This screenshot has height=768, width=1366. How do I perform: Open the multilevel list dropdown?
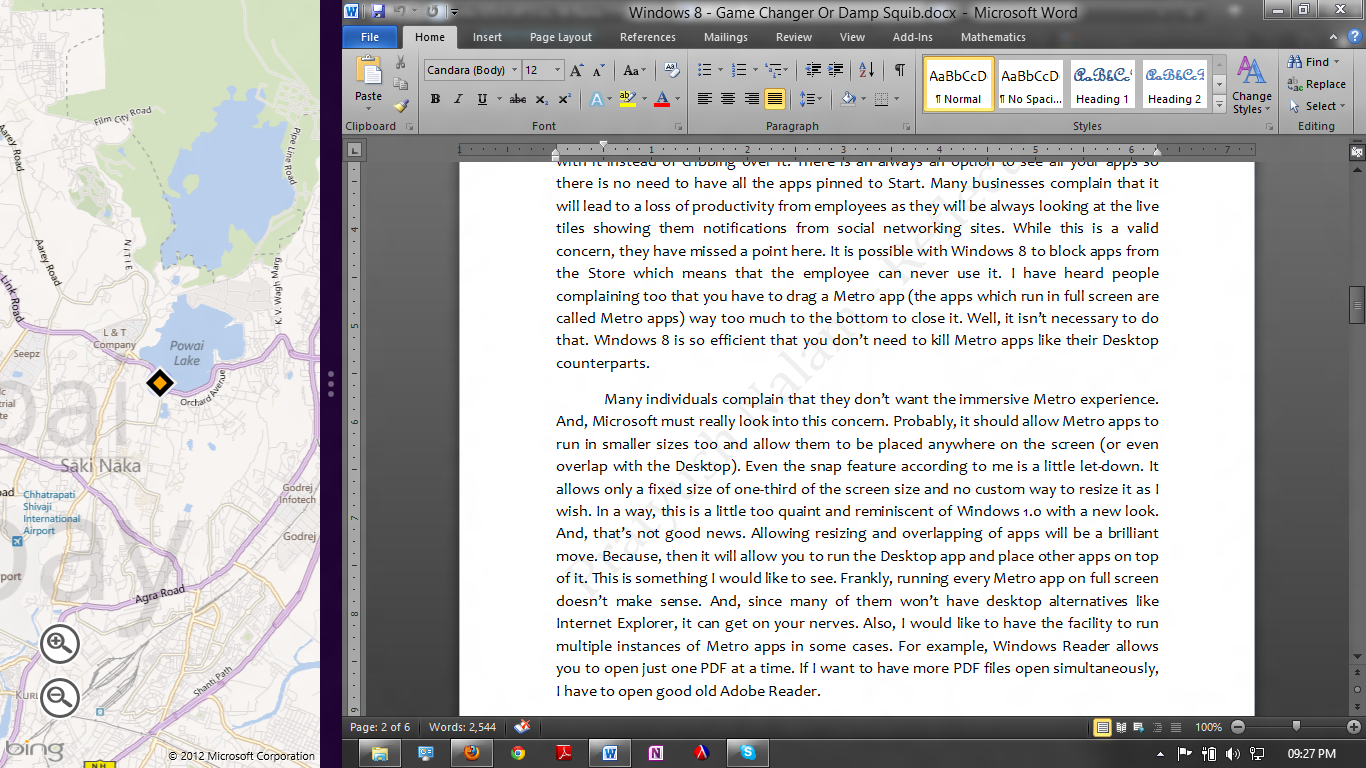(786, 70)
